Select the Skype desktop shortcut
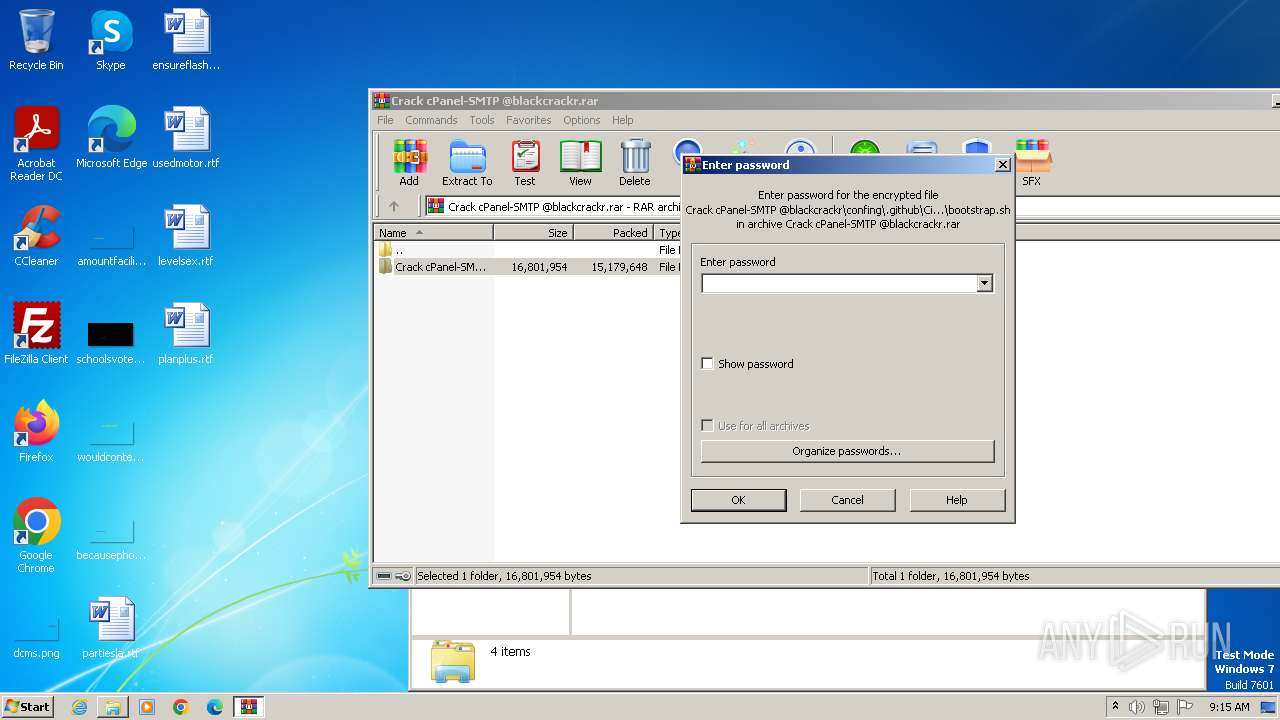This screenshot has width=1280, height=720. [110, 40]
